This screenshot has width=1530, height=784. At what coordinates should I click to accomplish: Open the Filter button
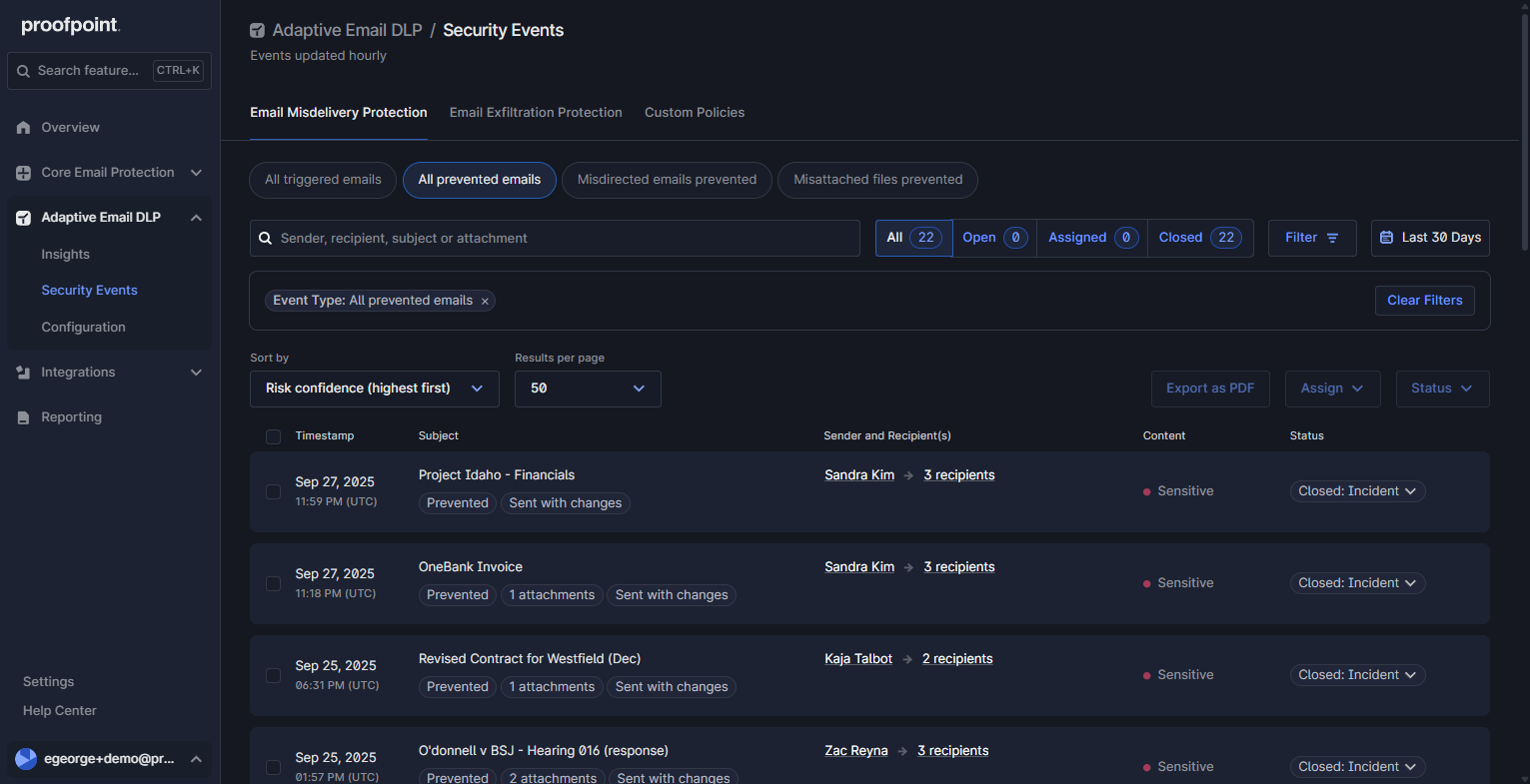click(x=1312, y=238)
